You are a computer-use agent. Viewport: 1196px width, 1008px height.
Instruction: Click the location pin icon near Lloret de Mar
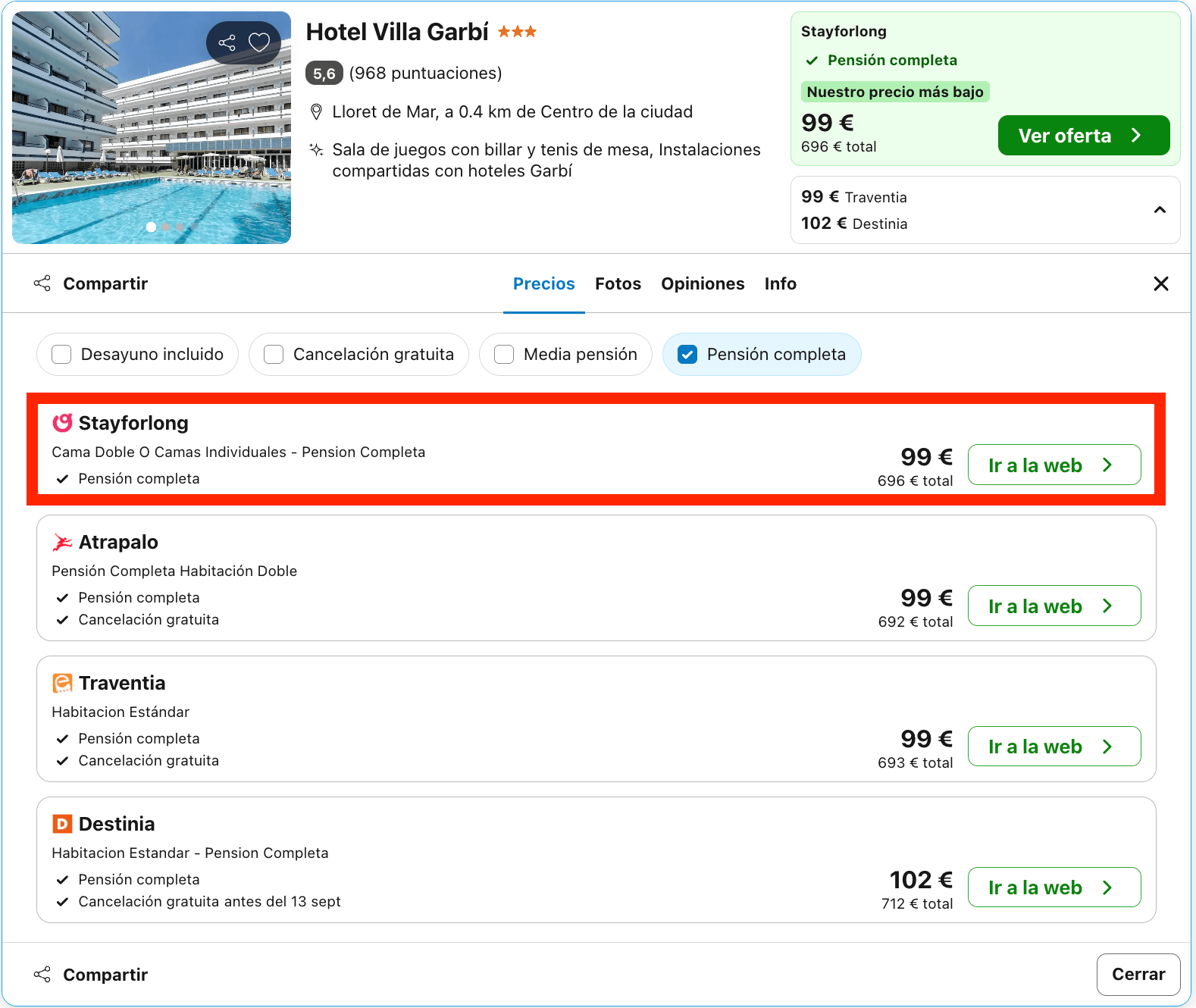pos(317,112)
